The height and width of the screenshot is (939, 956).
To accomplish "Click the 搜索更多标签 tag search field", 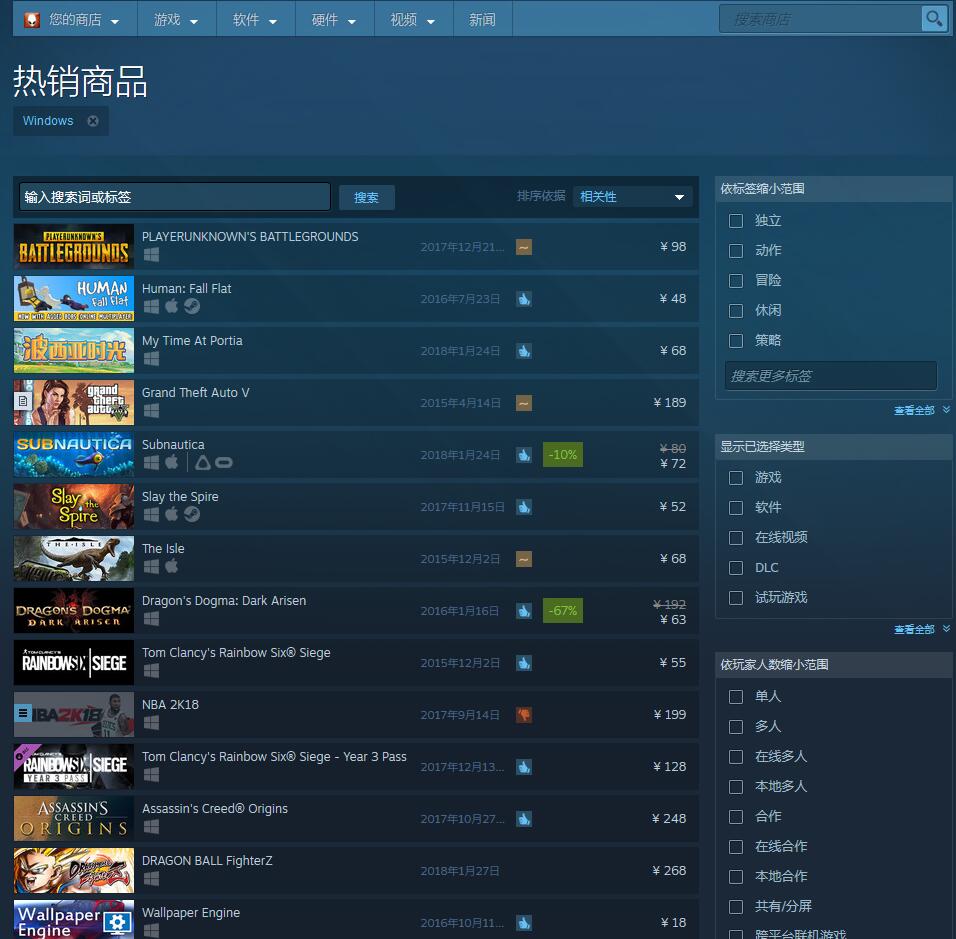I will point(831,376).
